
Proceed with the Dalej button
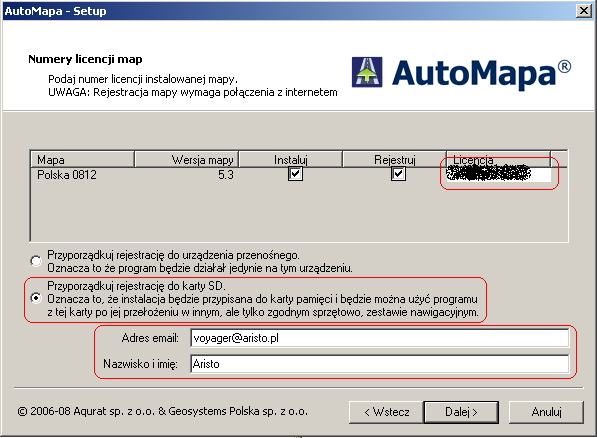461,412
